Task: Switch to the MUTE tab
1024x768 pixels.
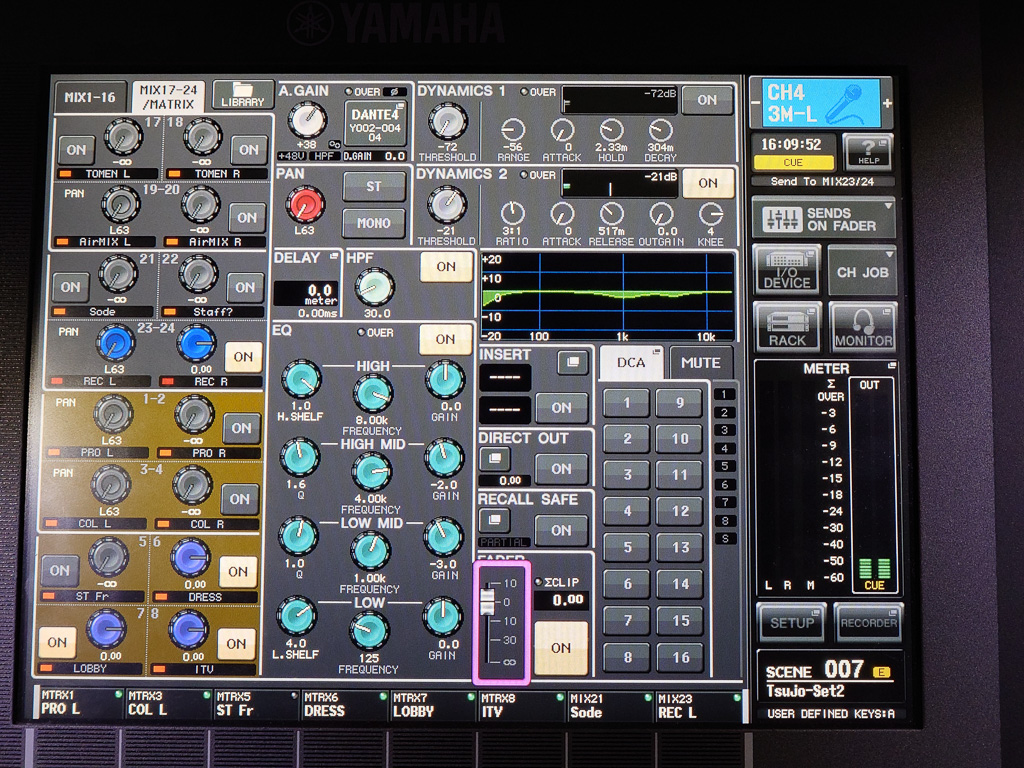Action: 700,363
